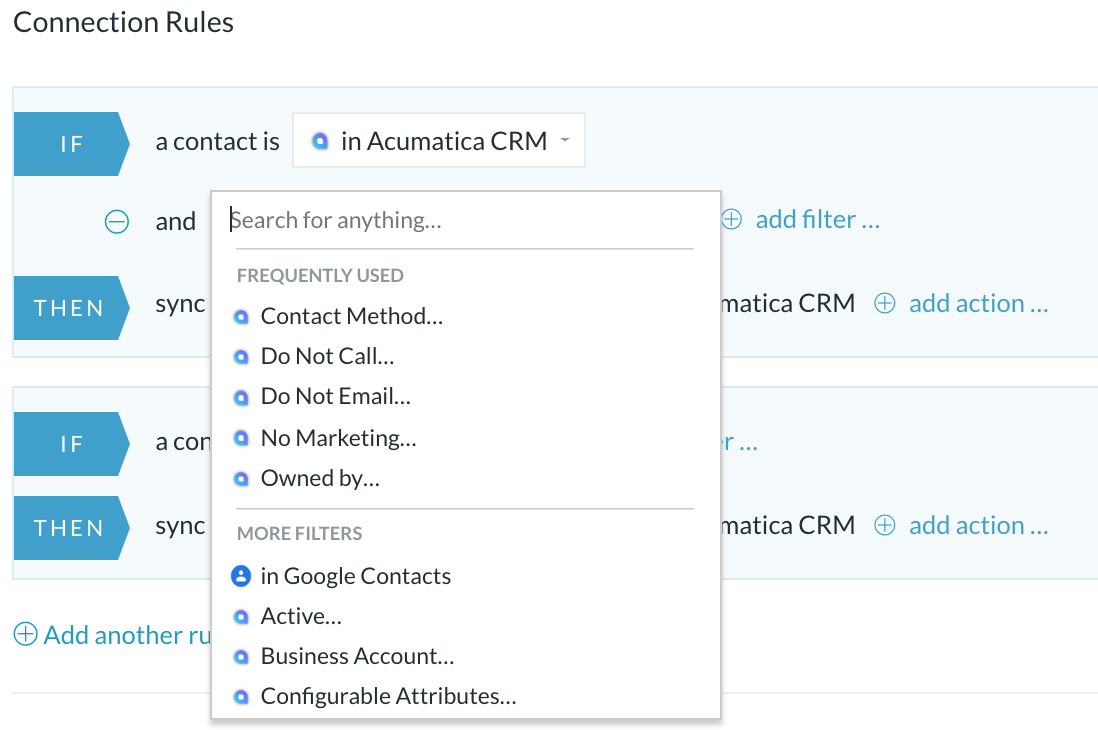Screen dimensions: 1098x730
Task: Click the 'FREQUENTLY USED' section header
Action: click(320, 275)
